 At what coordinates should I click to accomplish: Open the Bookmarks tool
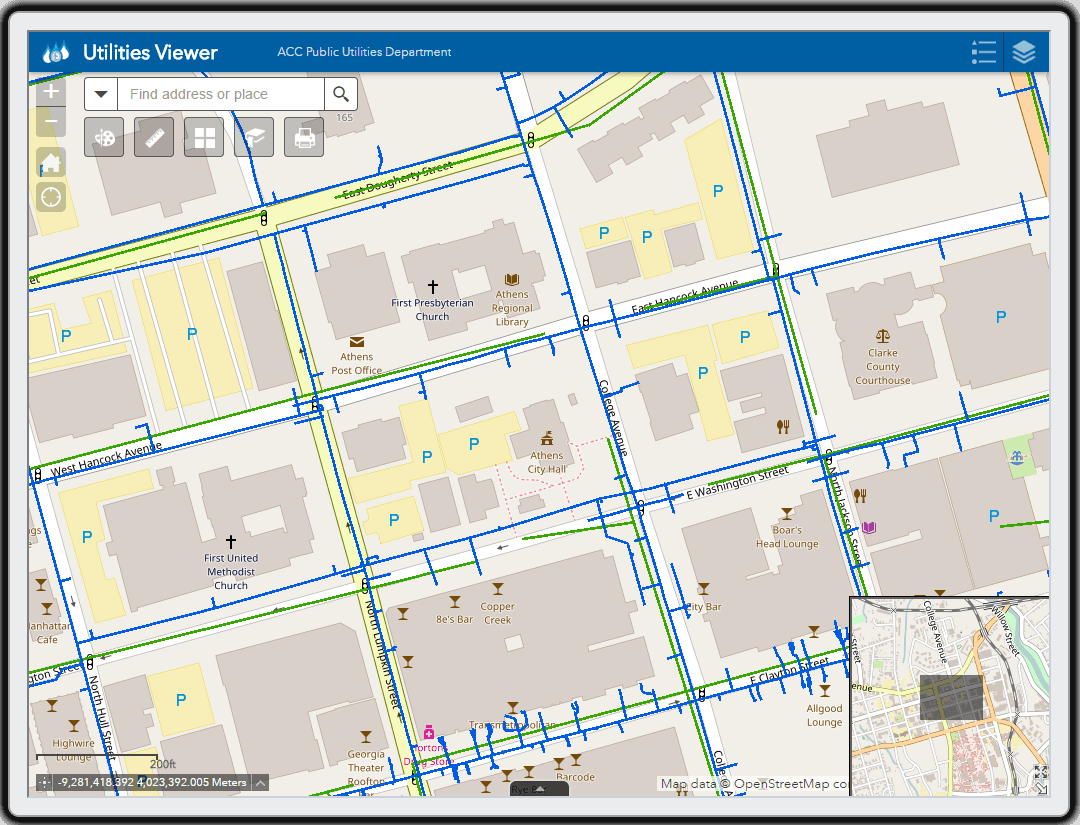pyautogui.click(x=254, y=137)
